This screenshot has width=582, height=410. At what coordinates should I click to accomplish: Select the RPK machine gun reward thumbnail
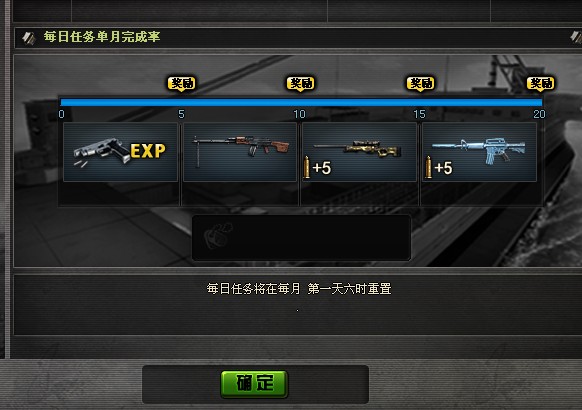[x=240, y=152]
